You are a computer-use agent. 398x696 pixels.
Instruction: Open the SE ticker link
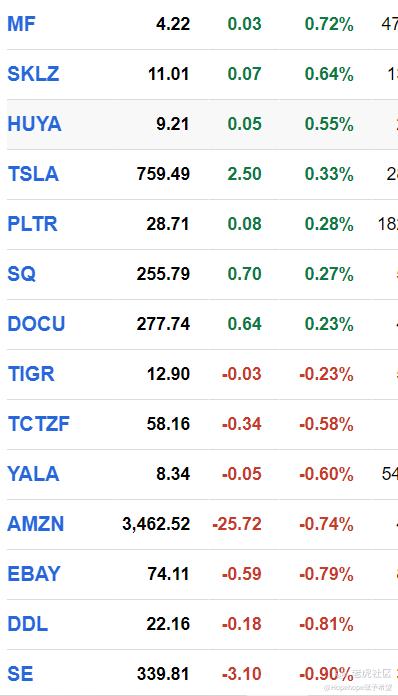point(20,674)
